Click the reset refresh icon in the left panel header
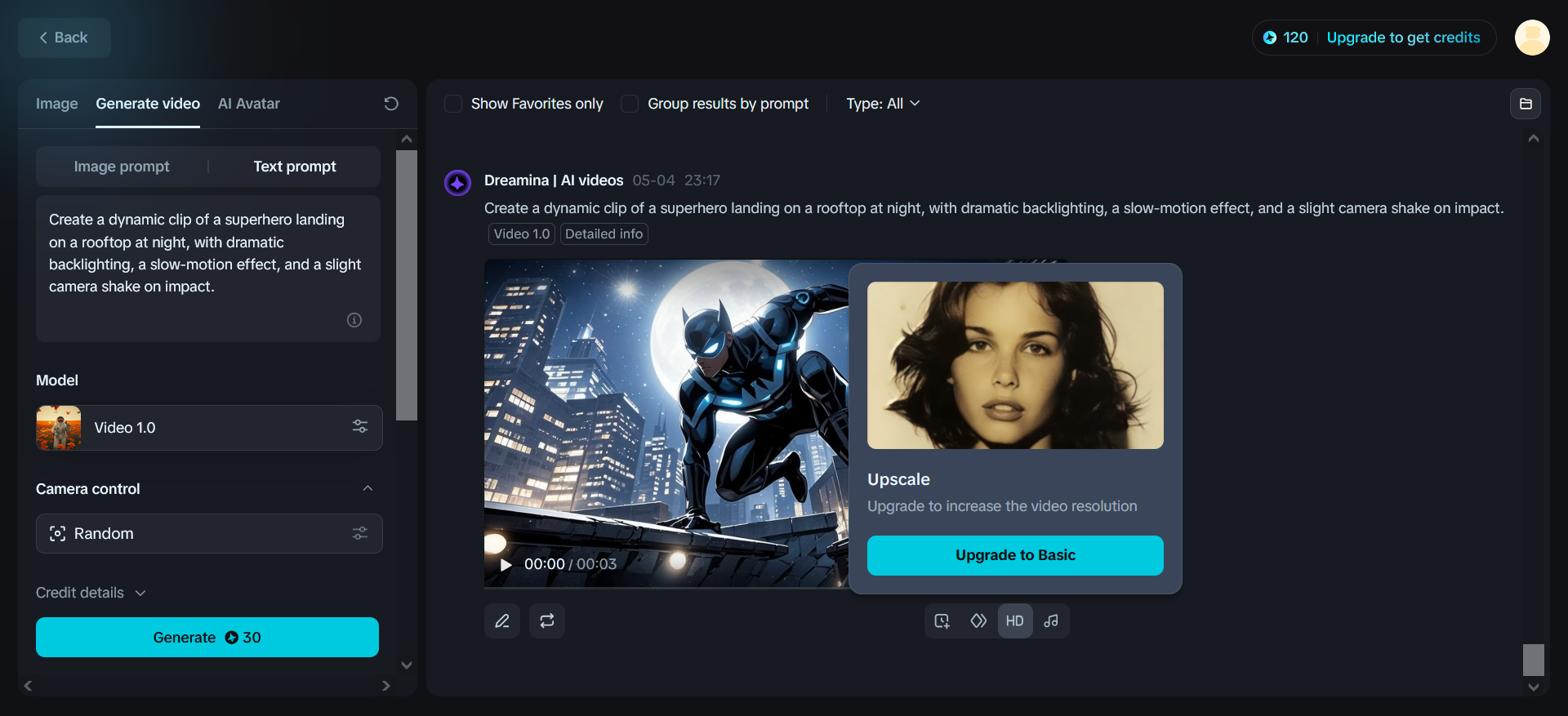The width and height of the screenshot is (1568, 716). pos(391,104)
